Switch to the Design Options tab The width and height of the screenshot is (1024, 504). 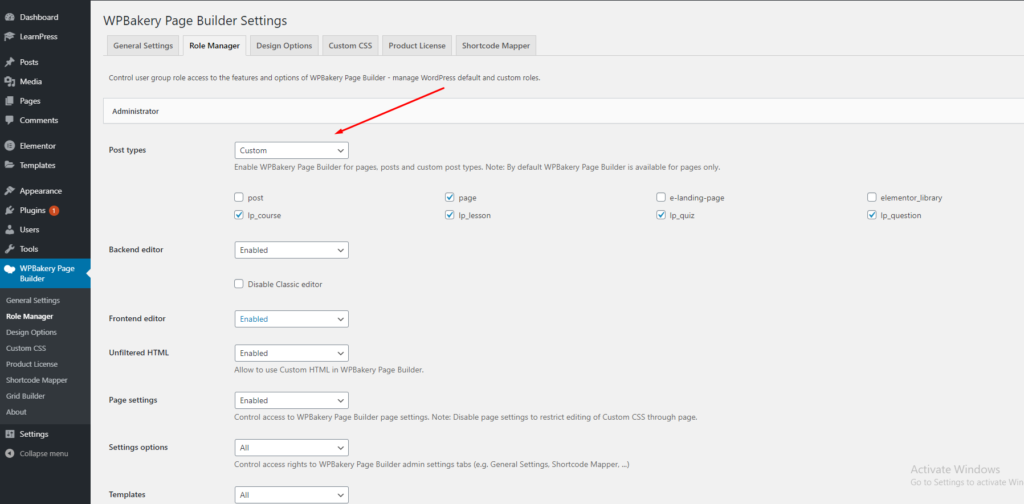point(284,45)
